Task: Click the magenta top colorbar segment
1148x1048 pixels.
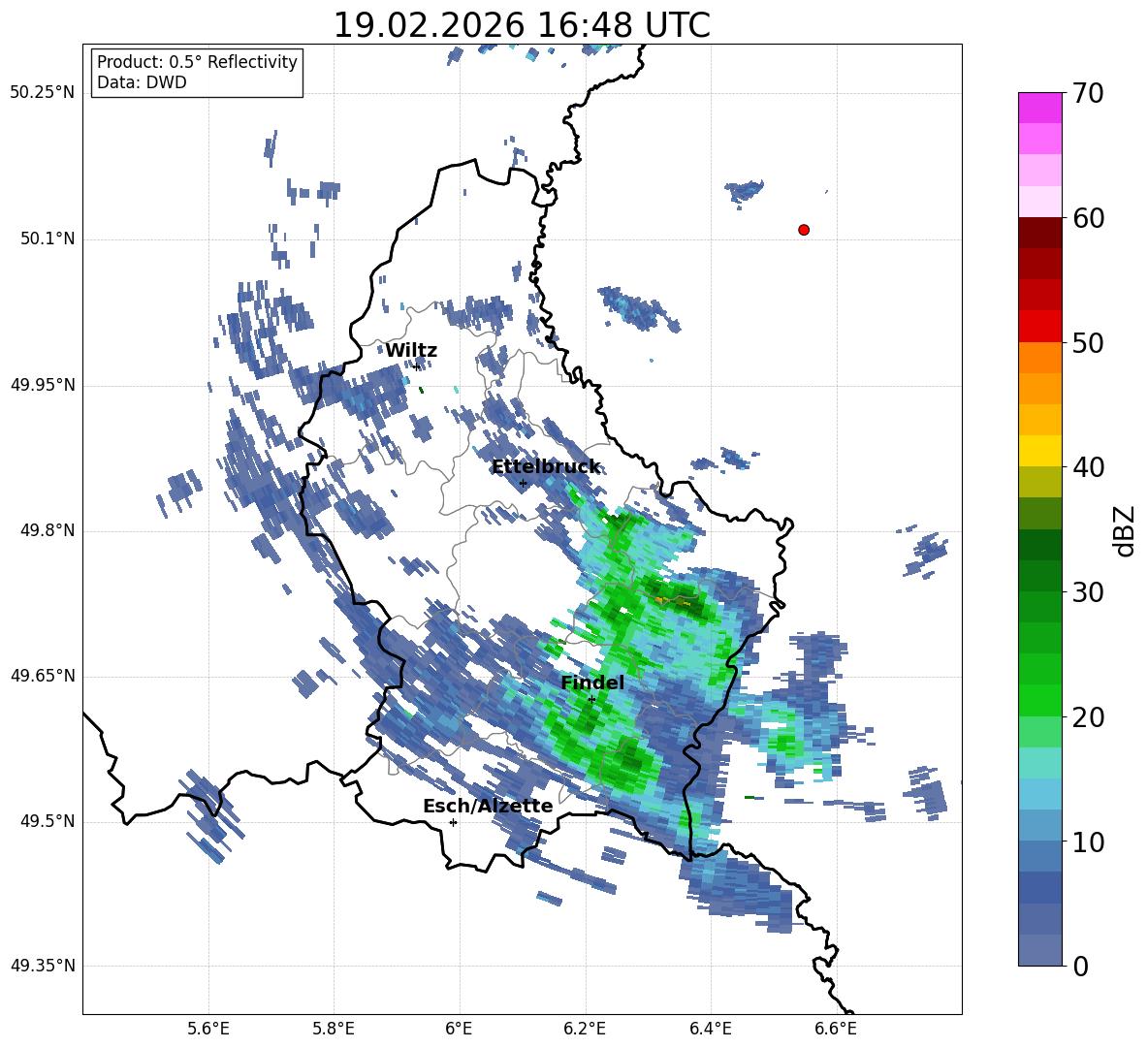Action: click(x=1039, y=108)
